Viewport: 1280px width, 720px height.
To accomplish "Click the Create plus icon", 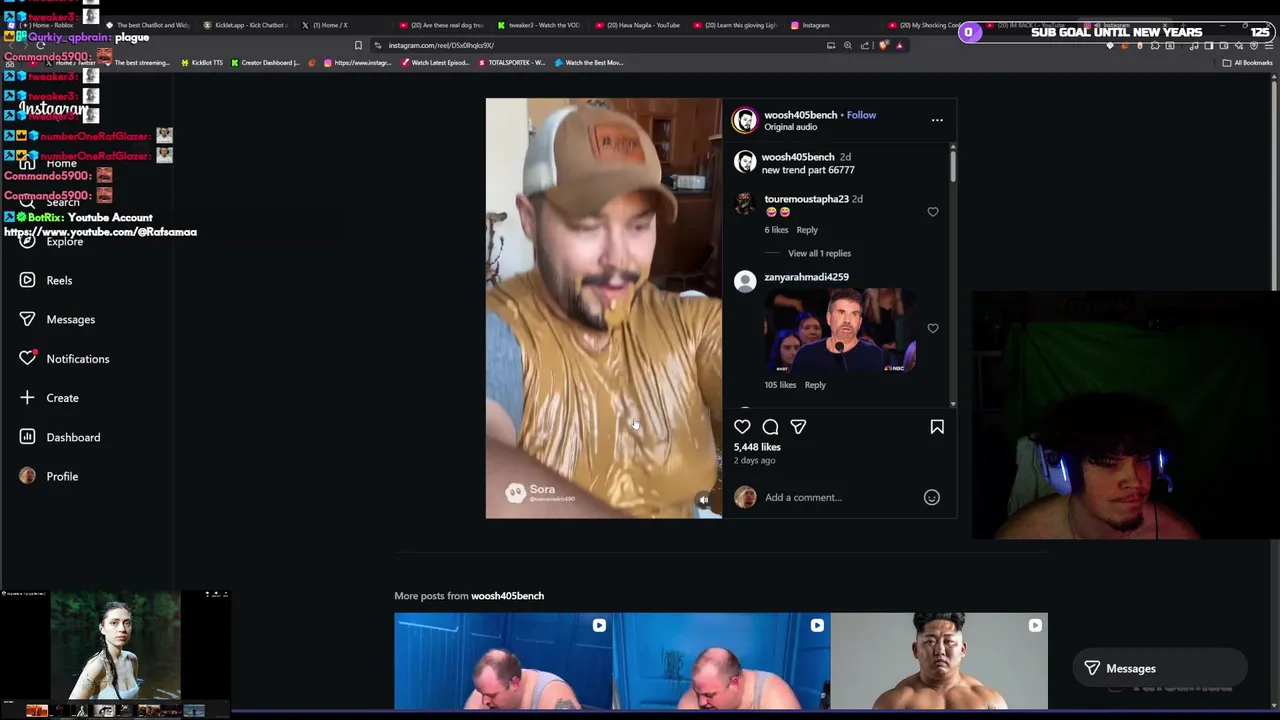I will (27, 398).
